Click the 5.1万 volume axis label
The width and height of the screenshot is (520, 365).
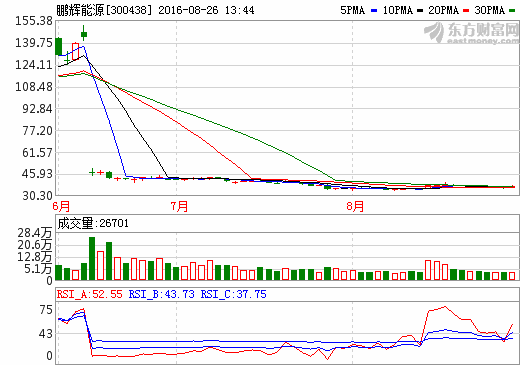coord(38,269)
